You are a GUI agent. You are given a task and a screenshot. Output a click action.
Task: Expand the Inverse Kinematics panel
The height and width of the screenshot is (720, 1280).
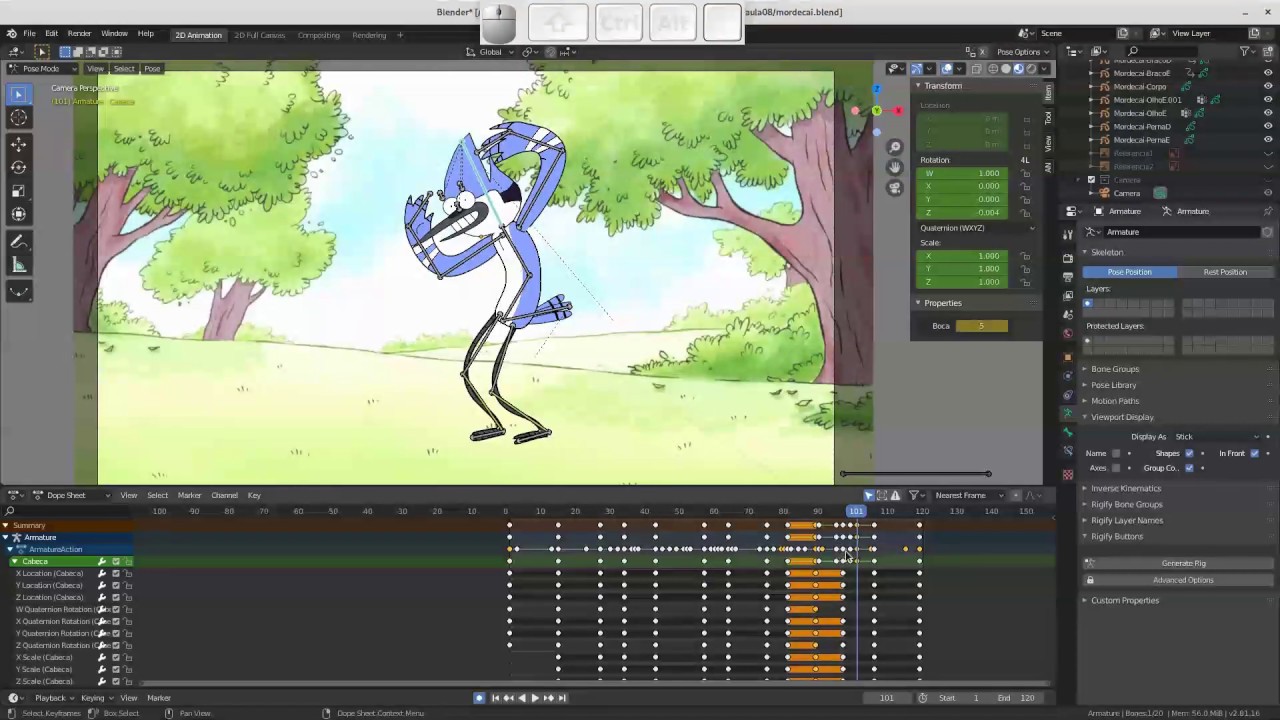pyautogui.click(x=1125, y=489)
